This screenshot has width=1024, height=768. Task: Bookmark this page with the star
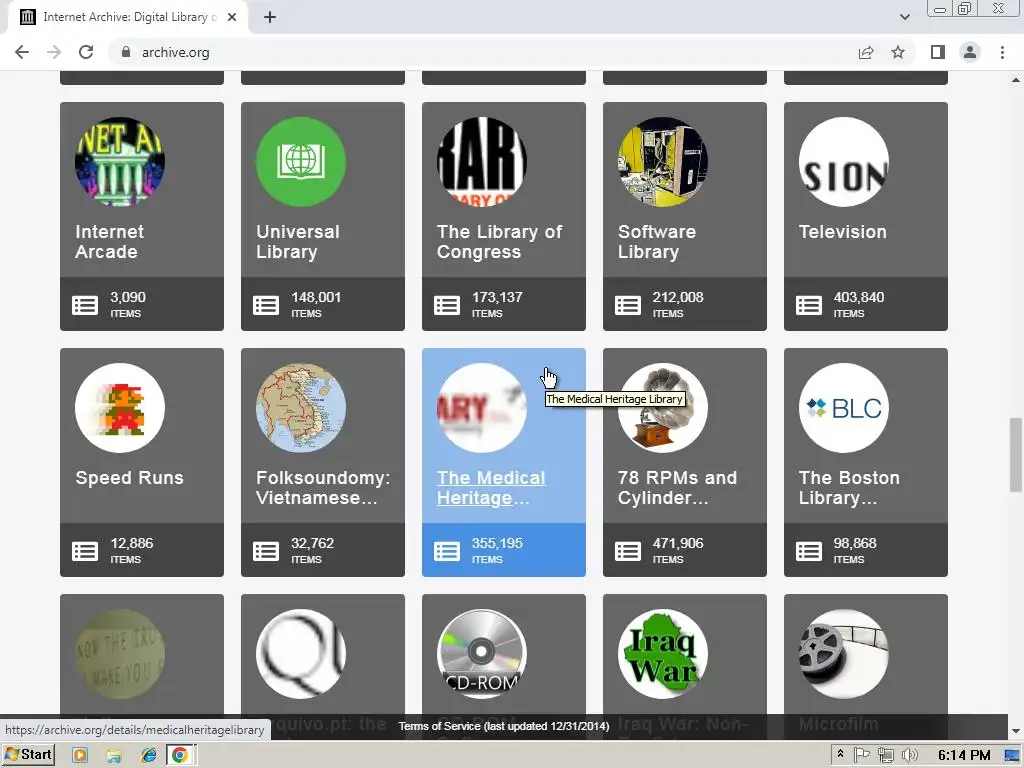click(898, 52)
